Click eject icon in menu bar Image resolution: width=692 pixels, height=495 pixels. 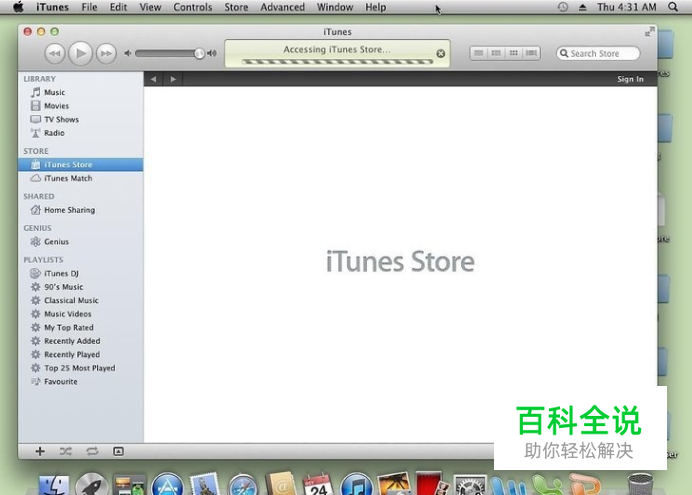point(583,7)
